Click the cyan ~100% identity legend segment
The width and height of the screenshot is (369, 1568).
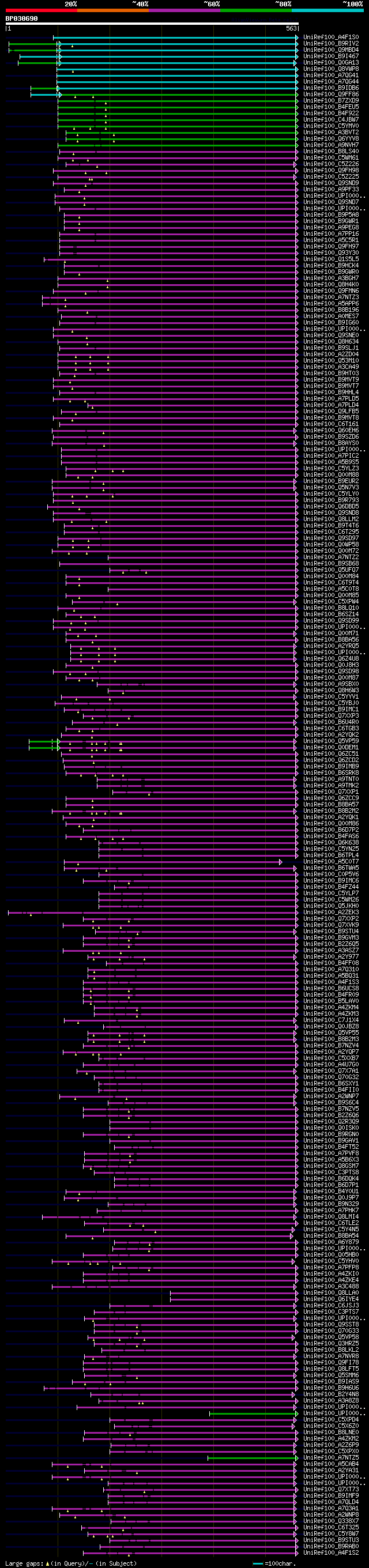pos(327,10)
